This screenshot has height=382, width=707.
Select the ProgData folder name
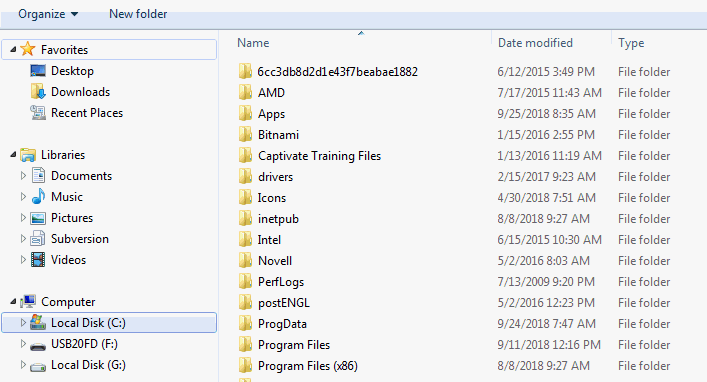(x=282, y=324)
